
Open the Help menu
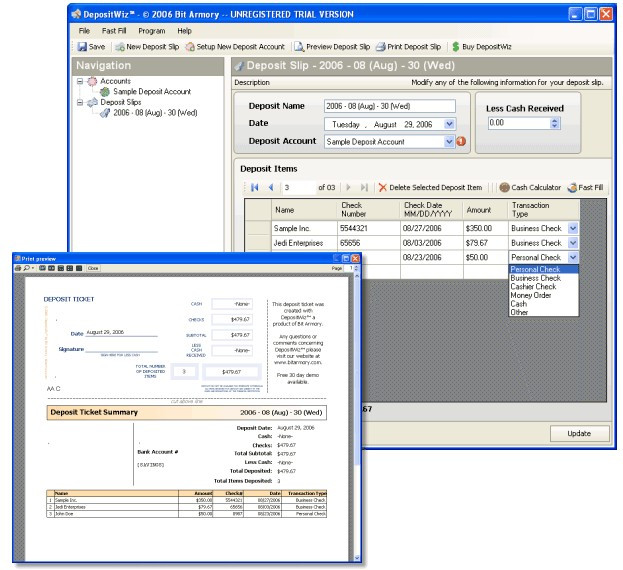(x=184, y=31)
